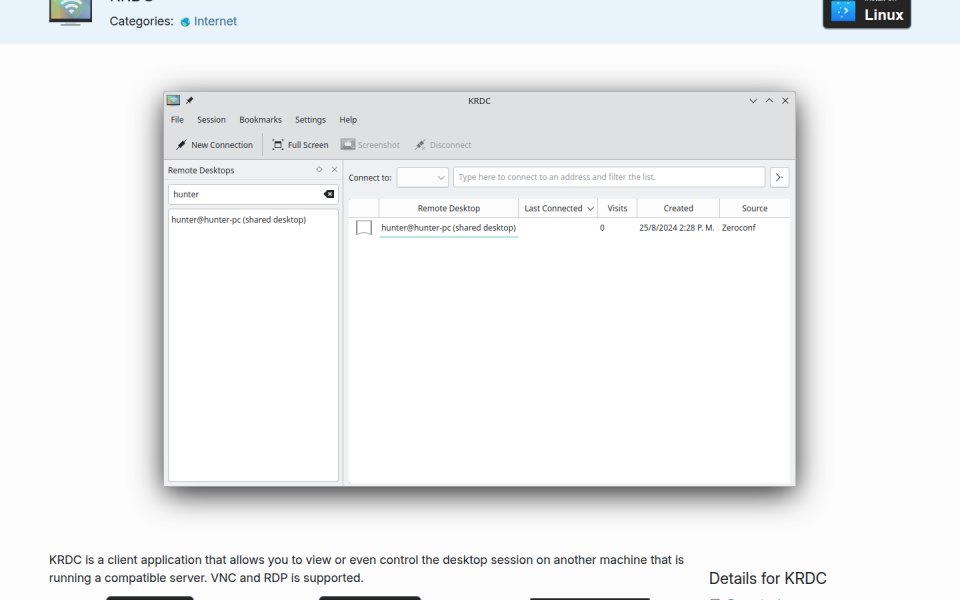This screenshot has width=960, height=600.
Task: Open the Bookmarks menu
Action: (x=260, y=120)
